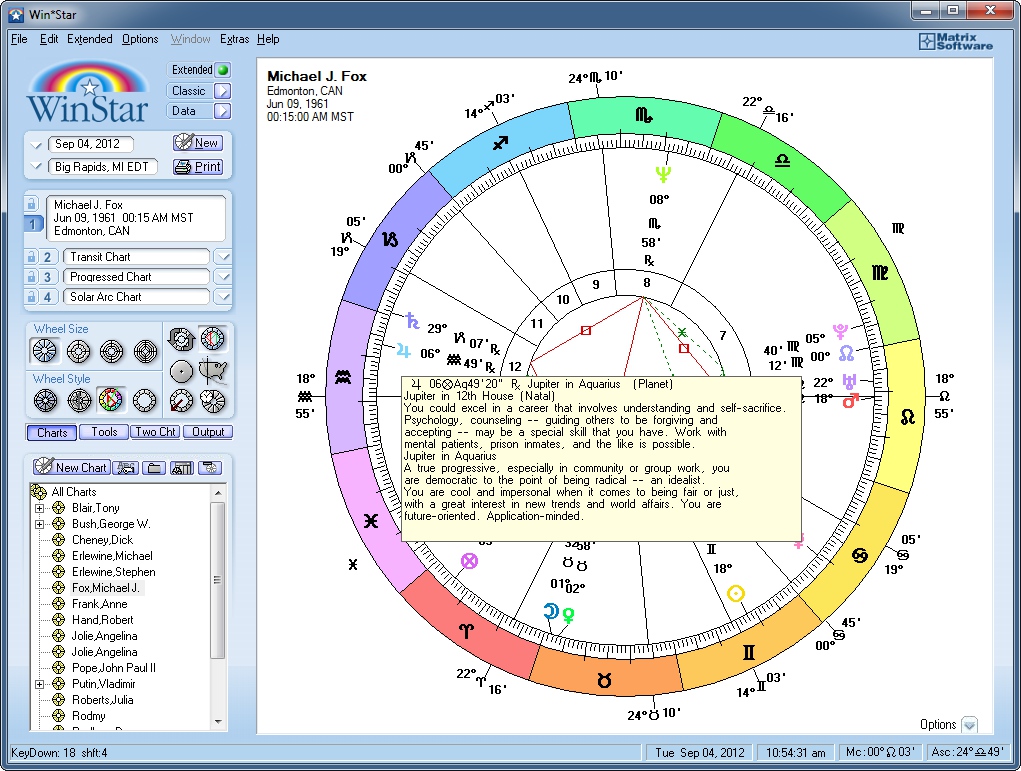Image resolution: width=1021 pixels, height=771 pixels.
Task: Toggle the lock for chart slot 1
Action: click(x=31, y=203)
